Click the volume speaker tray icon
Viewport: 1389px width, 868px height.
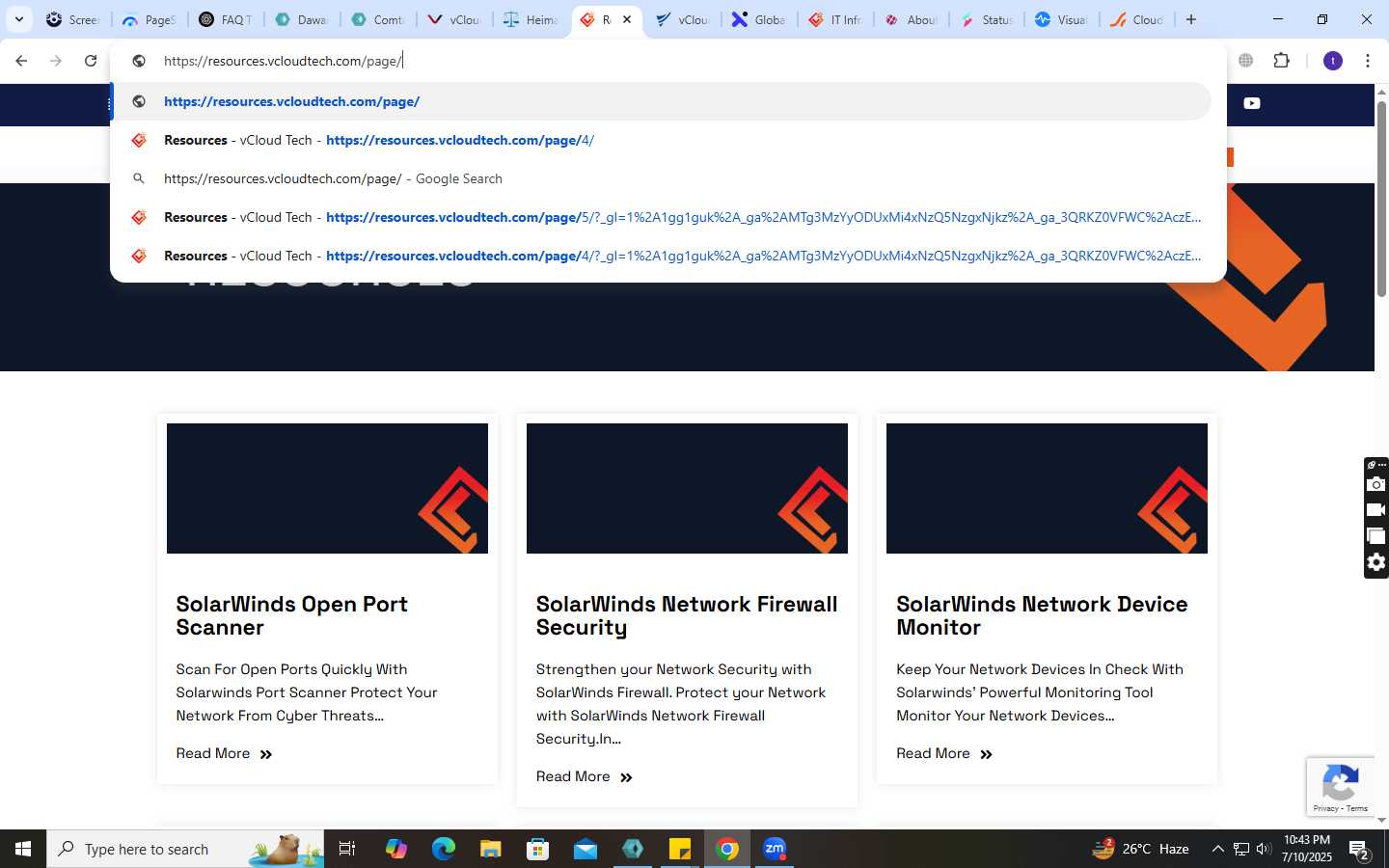click(x=1264, y=849)
